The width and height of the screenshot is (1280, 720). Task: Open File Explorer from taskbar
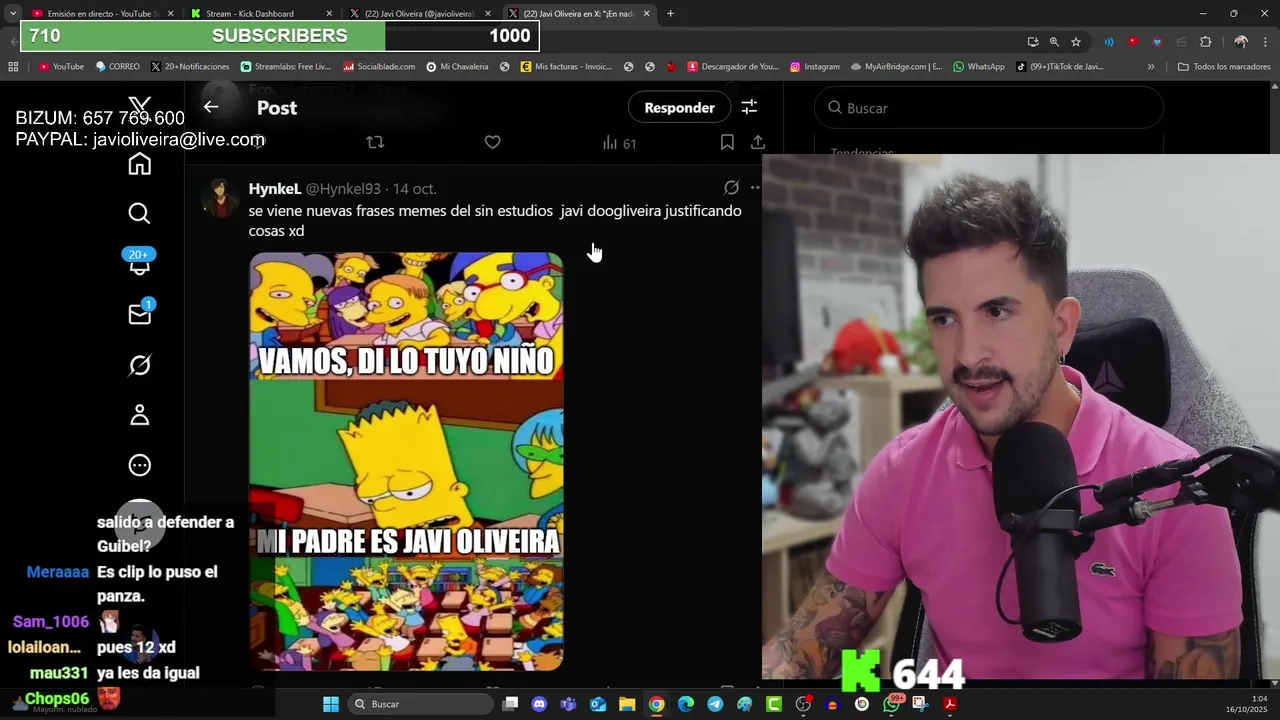coord(627,704)
